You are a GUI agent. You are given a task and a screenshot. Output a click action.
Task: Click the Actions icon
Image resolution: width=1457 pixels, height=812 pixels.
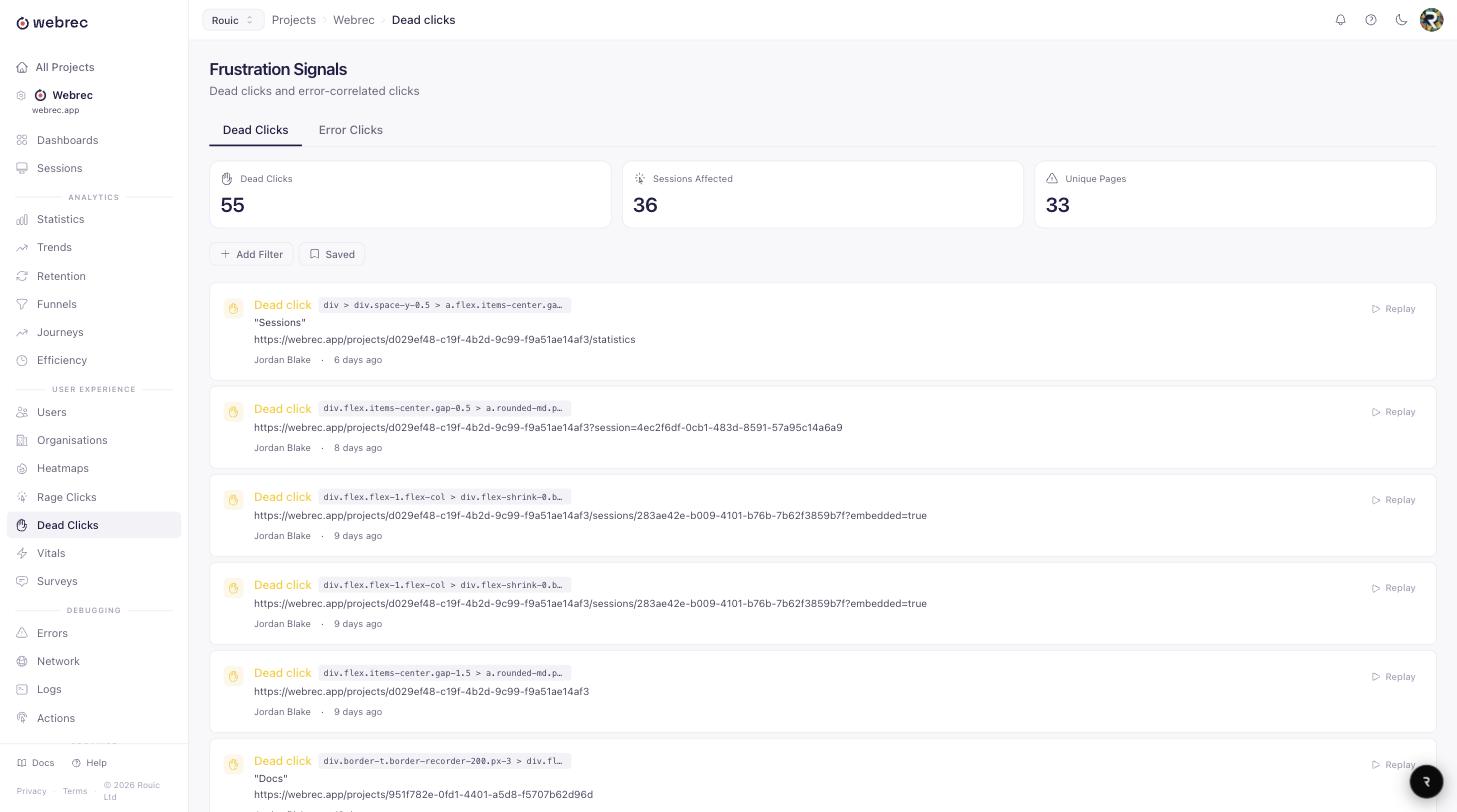pos(22,718)
